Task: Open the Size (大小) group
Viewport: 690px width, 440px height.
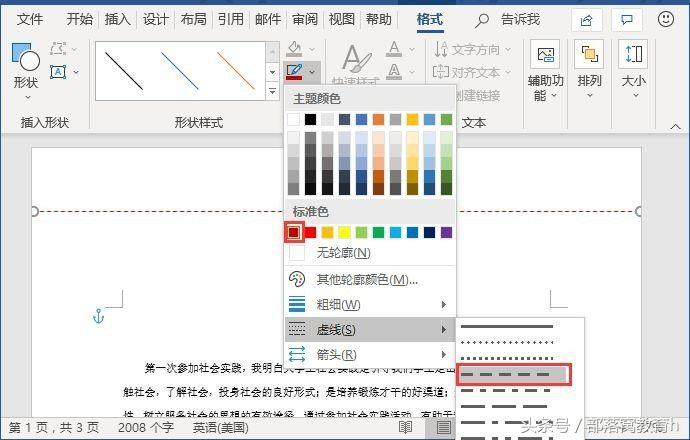Action: (x=634, y=68)
